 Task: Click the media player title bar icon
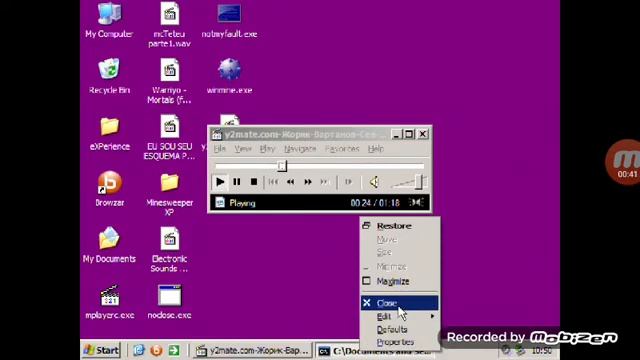tap(217, 134)
